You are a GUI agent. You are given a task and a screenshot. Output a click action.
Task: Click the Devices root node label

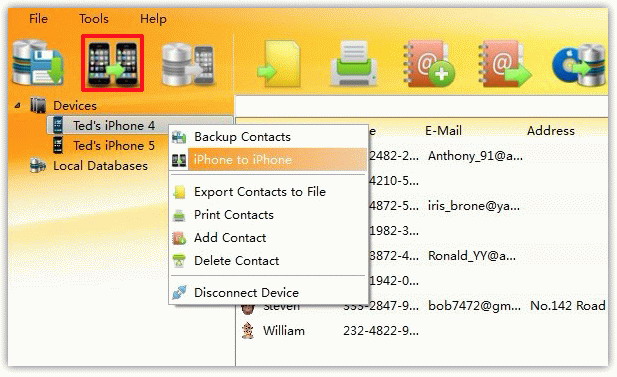[75, 105]
